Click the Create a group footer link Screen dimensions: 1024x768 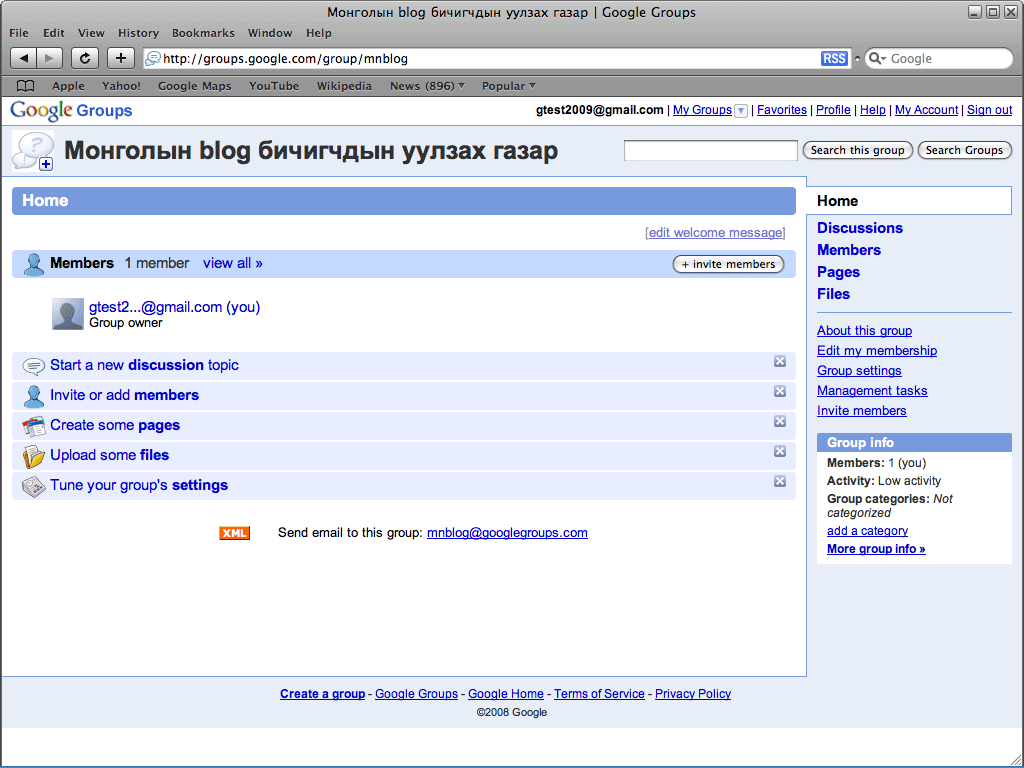(x=323, y=694)
